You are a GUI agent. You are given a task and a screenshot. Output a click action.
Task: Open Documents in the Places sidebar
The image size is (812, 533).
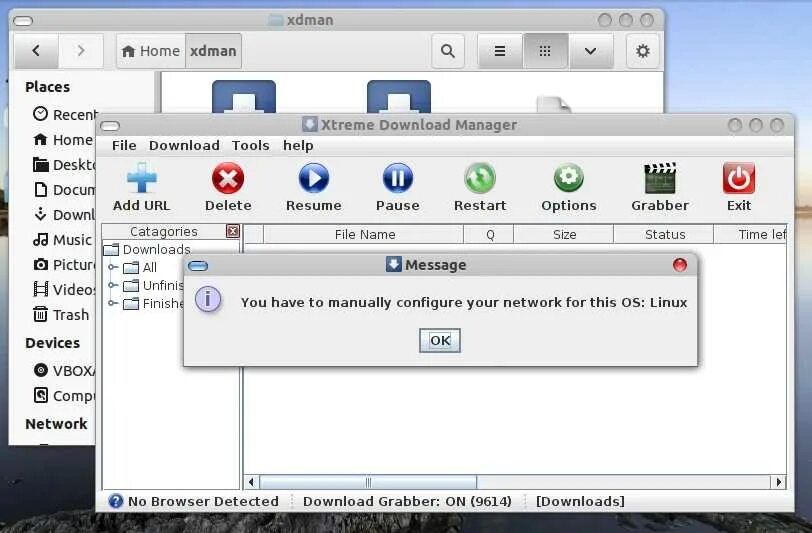tap(63, 190)
